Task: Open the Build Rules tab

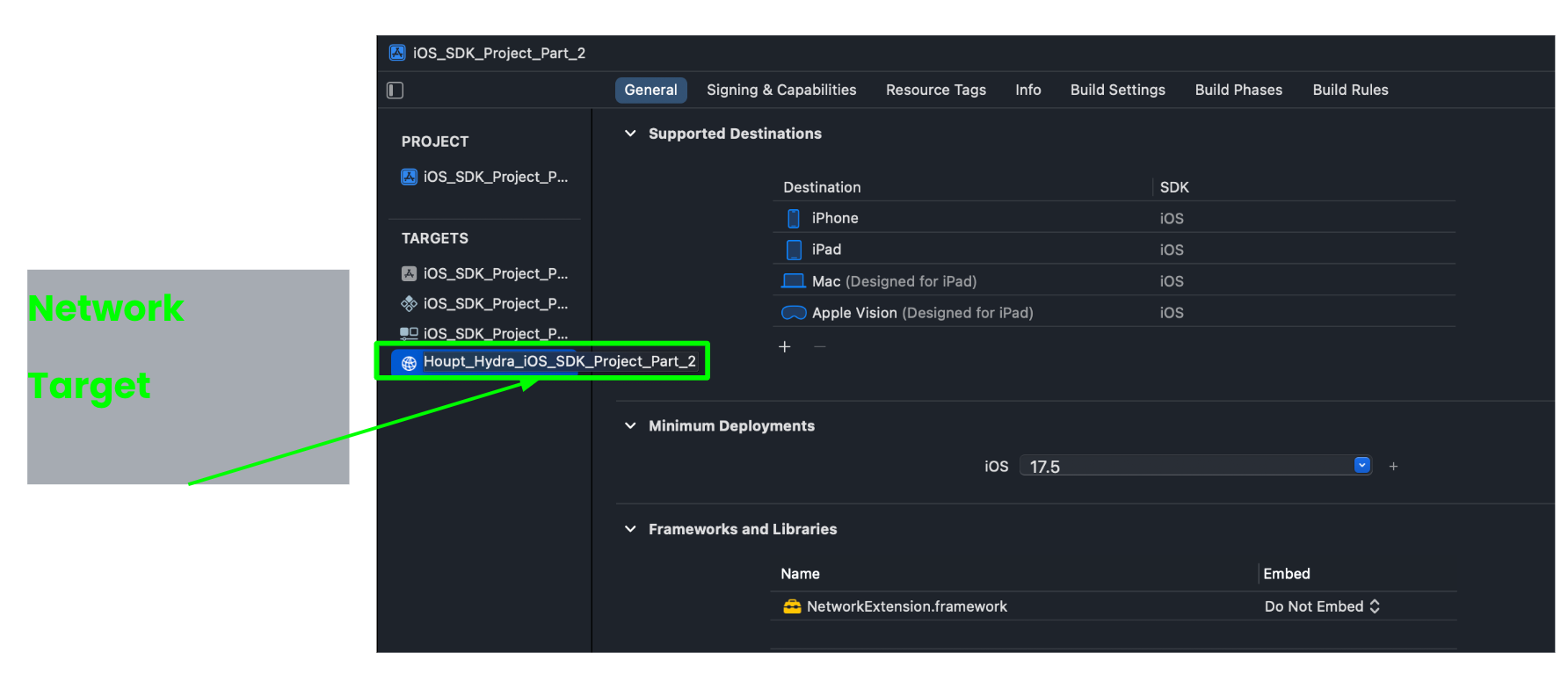Action: point(1351,90)
